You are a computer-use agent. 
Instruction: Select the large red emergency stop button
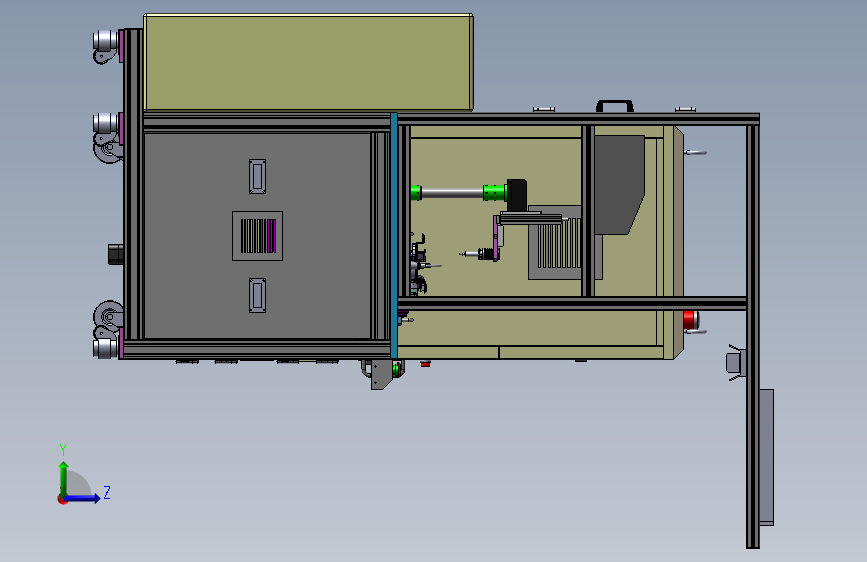(691, 320)
